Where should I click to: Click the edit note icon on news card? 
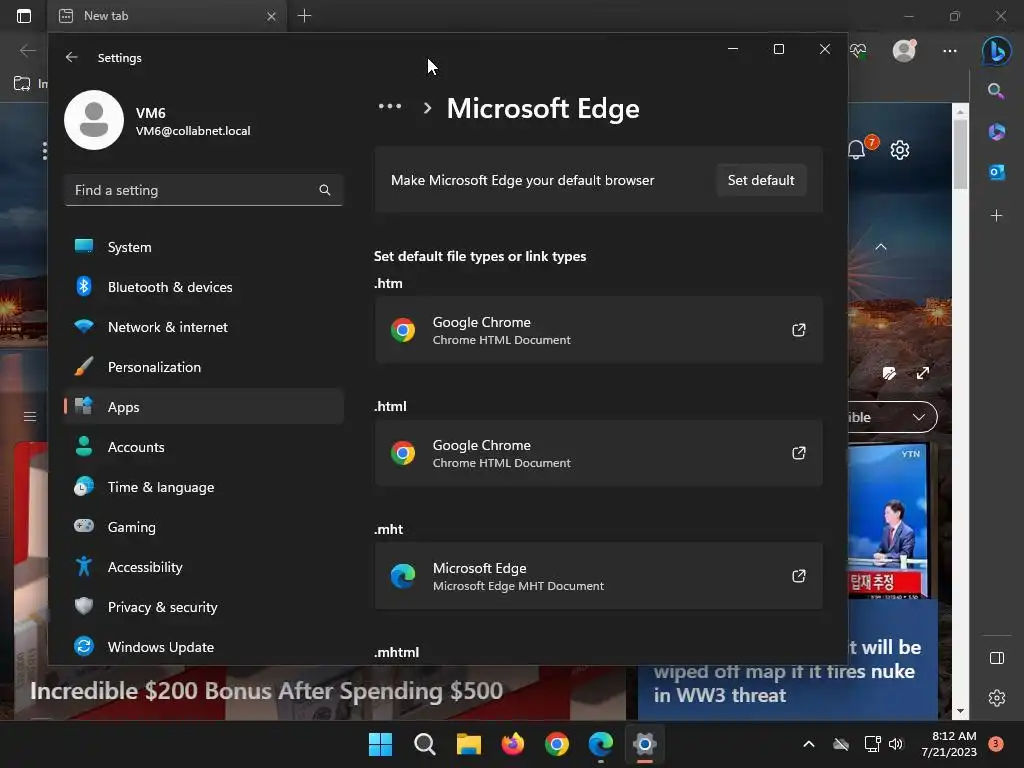[x=889, y=373]
